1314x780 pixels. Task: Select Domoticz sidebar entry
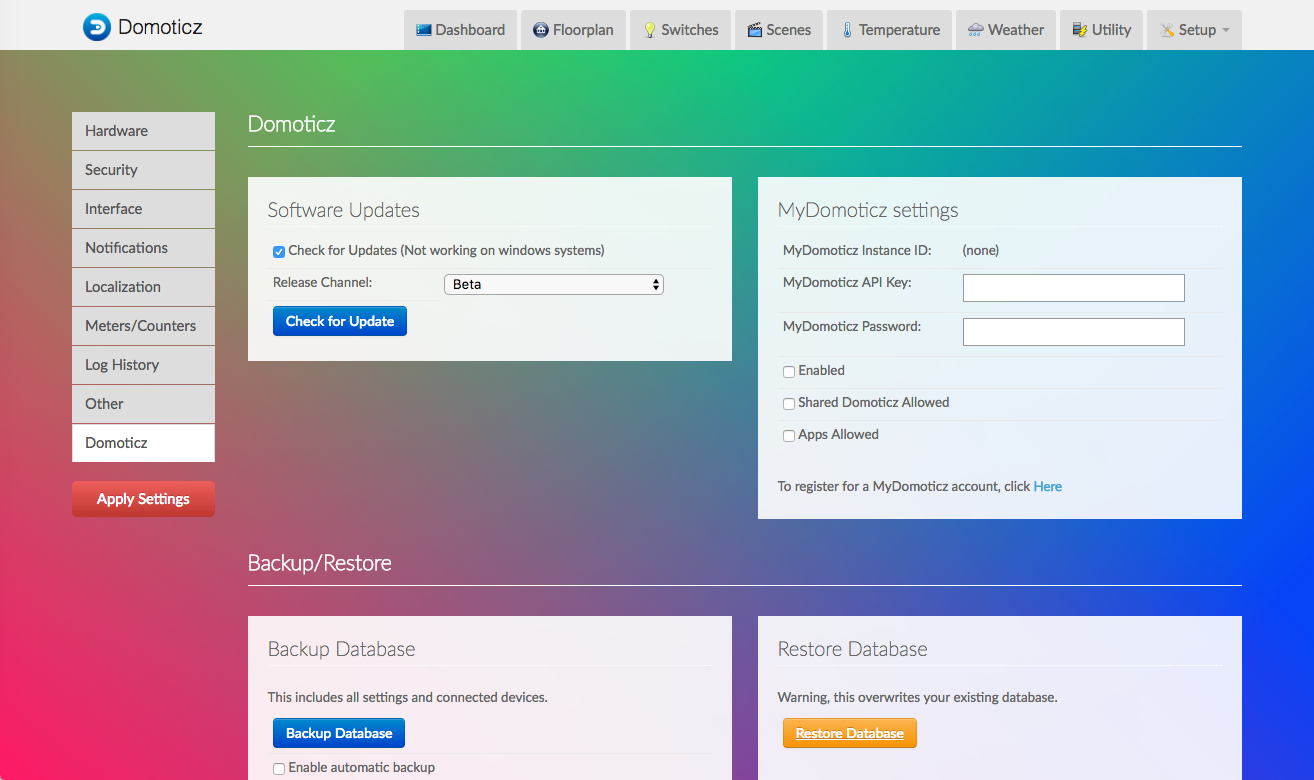point(143,443)
